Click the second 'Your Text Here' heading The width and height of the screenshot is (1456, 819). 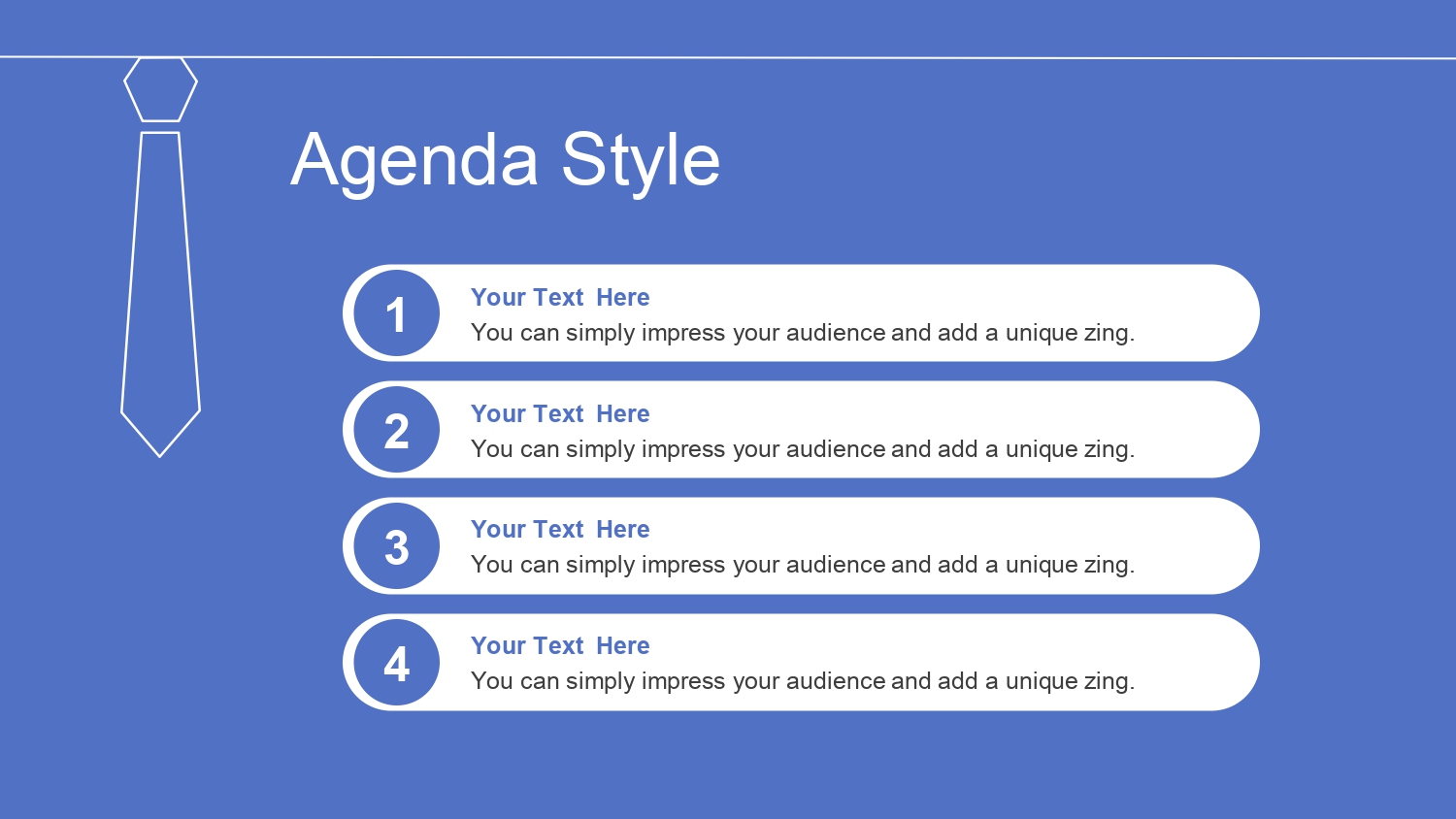pyautogui.click(x=560, y=413)
